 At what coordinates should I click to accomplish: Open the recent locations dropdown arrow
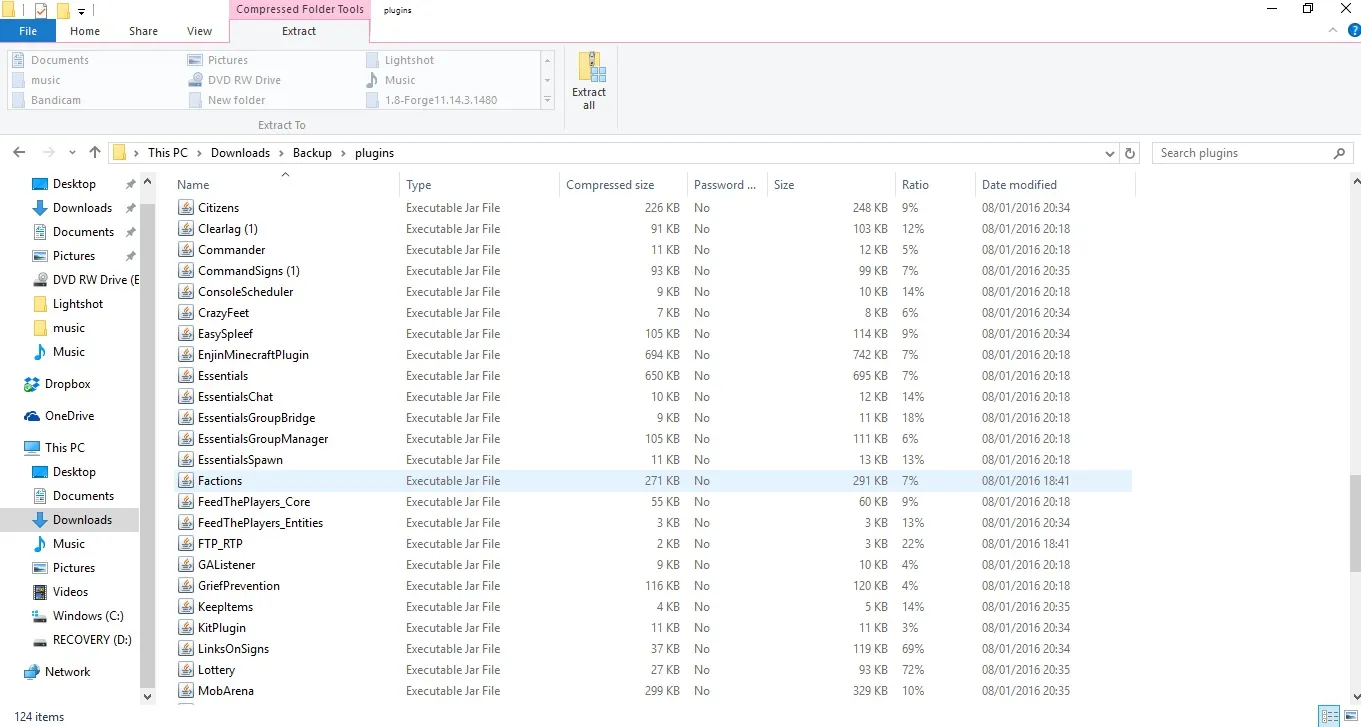click(x=72, y=154)
